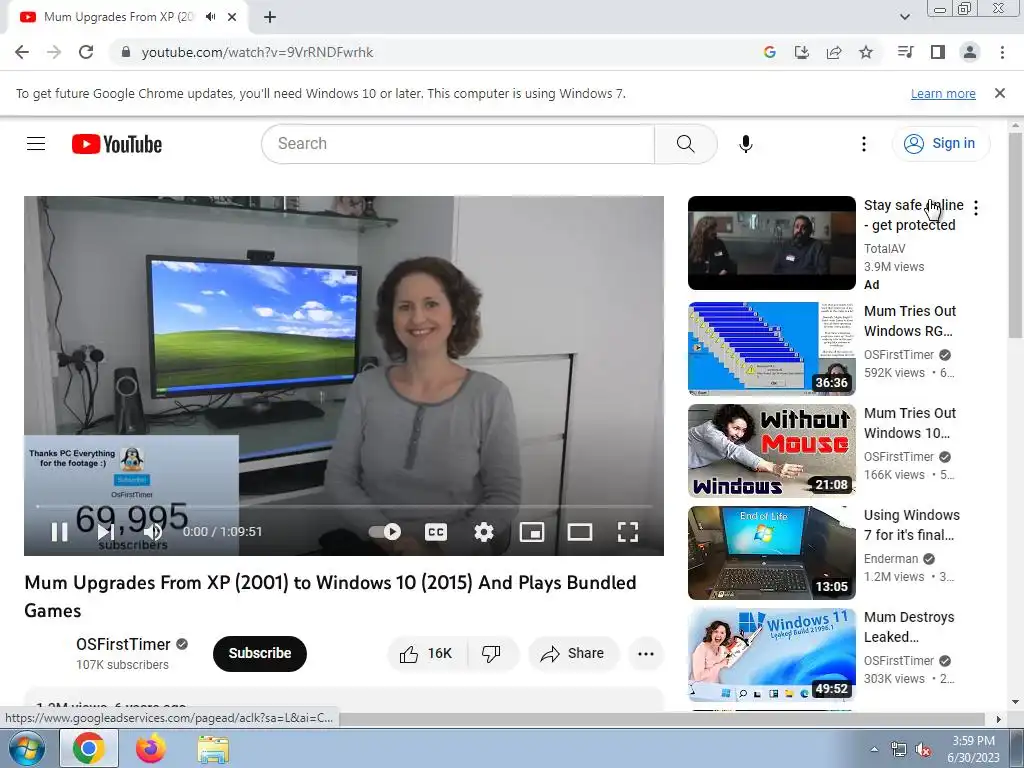Dislike this video
Image resolution: width=1024 pixels, height=768 pixels.
[491, 653]
